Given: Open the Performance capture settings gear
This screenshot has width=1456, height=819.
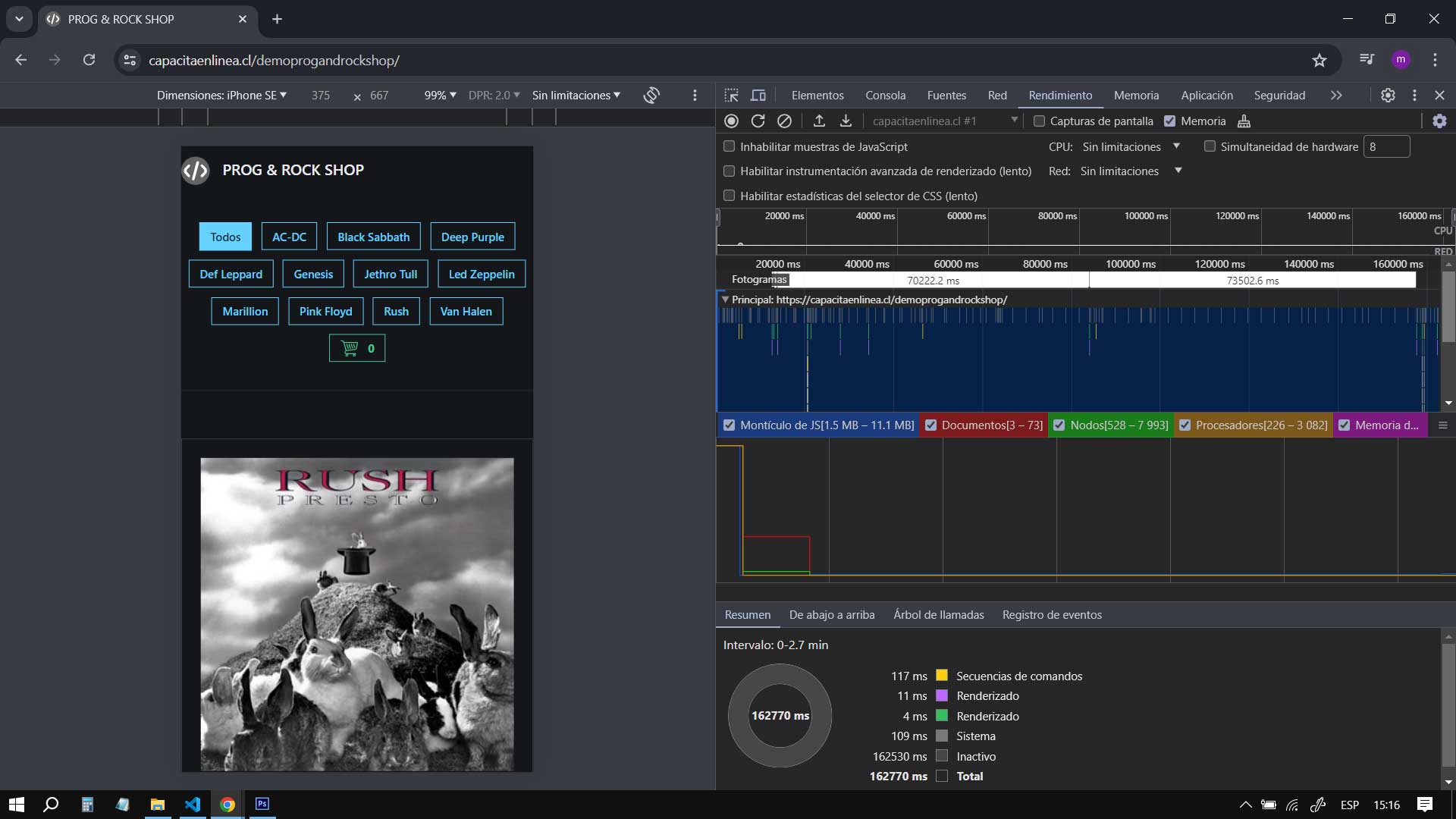Looking at the screenshot, I should [x=1439, y=121].
